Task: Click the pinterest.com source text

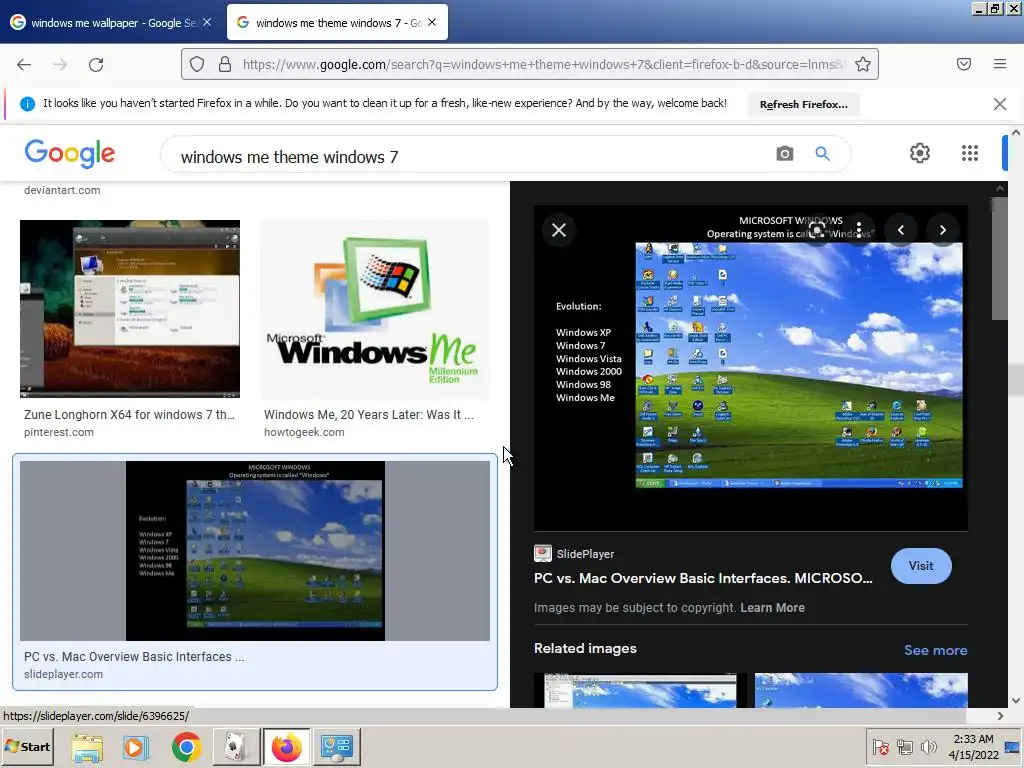Action: [59, 432]
